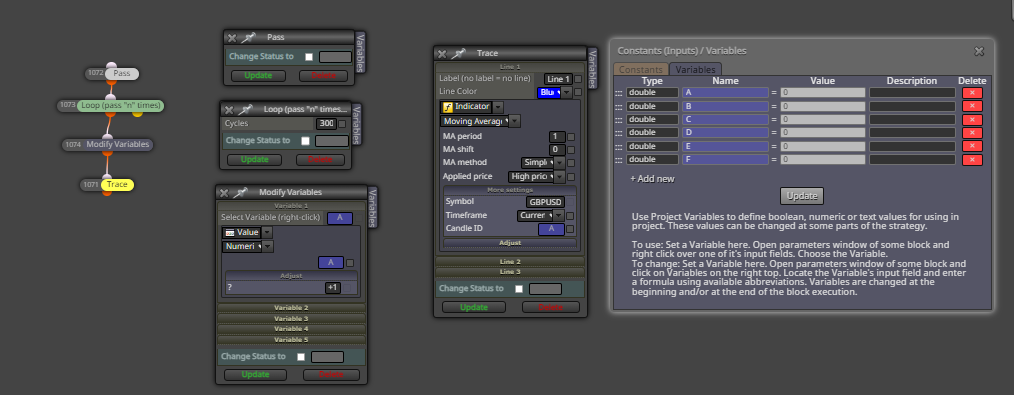Toggle the checkbox next to Cycles value
The image size is (1014, 395).
pos(342,124)
